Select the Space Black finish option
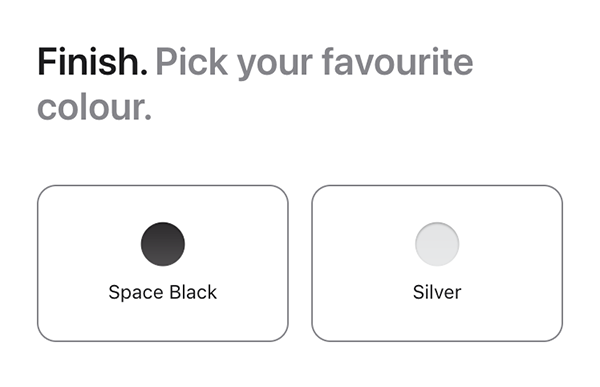This screenshot has width=600, height=387. point(163,263)
